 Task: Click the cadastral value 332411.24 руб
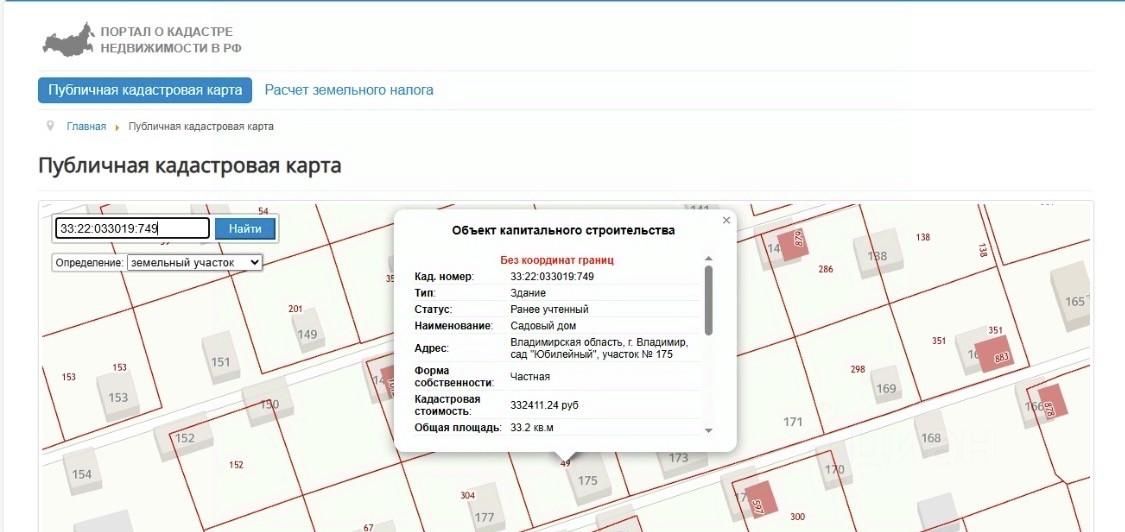tap(544, 406)
